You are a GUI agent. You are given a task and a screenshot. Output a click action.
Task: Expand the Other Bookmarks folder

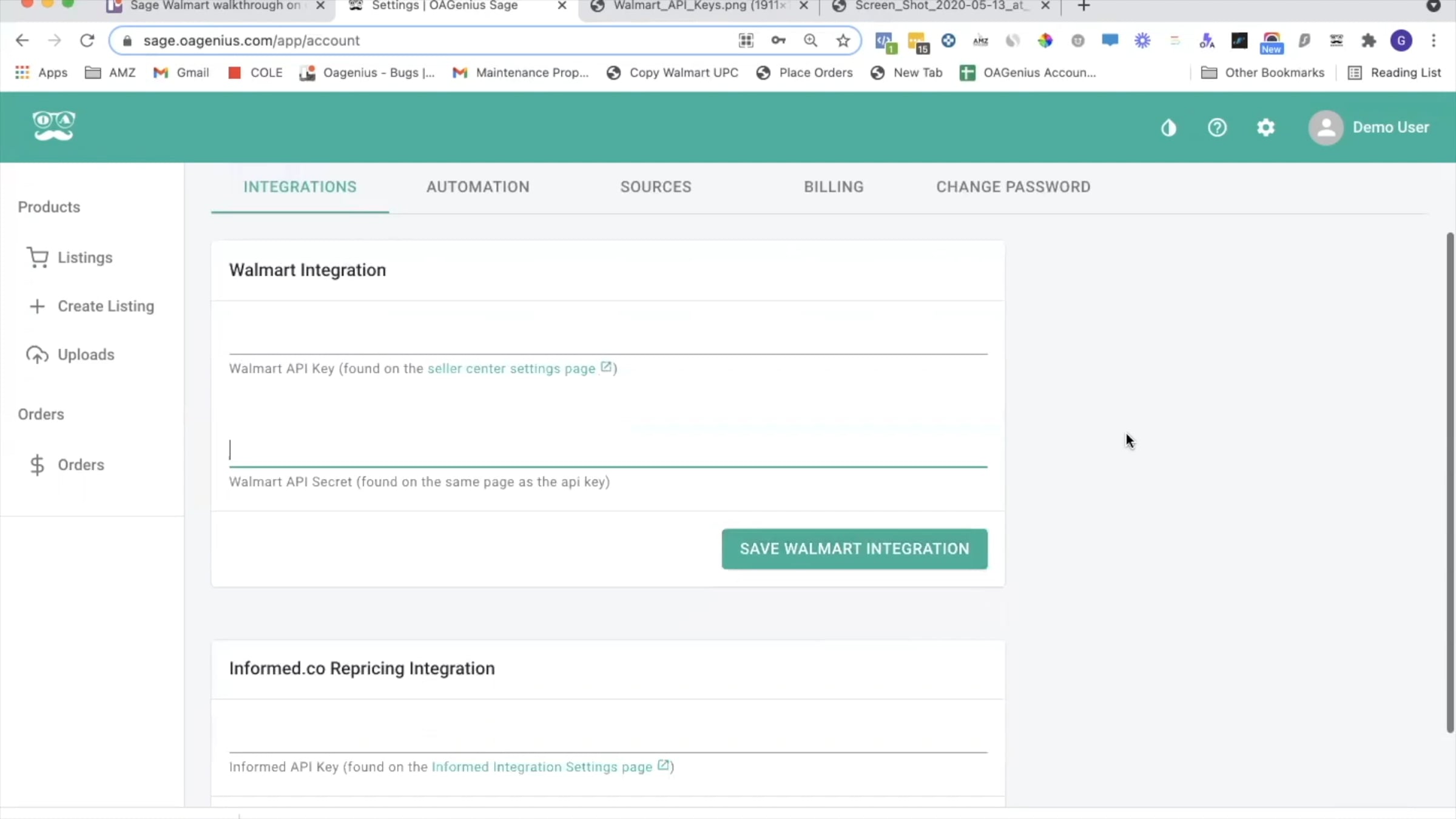point(1262,73)
